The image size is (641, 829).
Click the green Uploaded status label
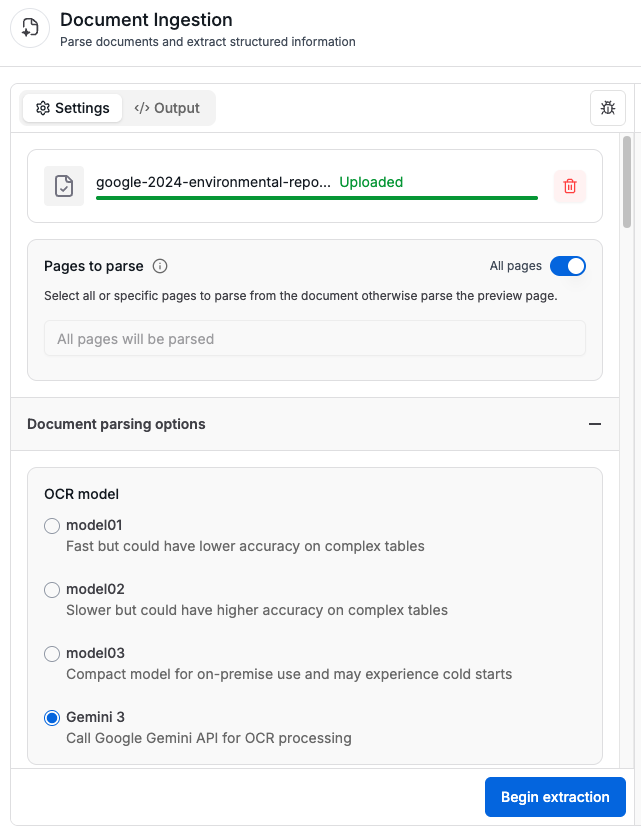371,182
